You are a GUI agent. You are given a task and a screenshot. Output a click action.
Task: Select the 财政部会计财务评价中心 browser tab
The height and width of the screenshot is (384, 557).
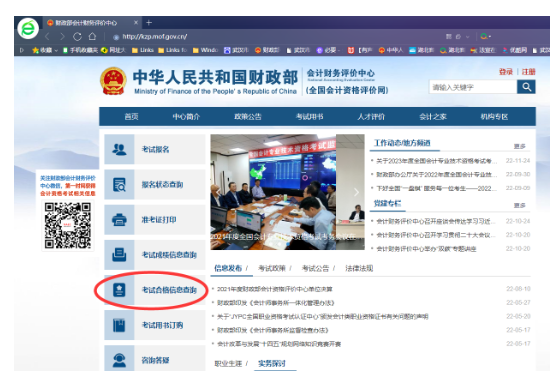coord(87,23)
